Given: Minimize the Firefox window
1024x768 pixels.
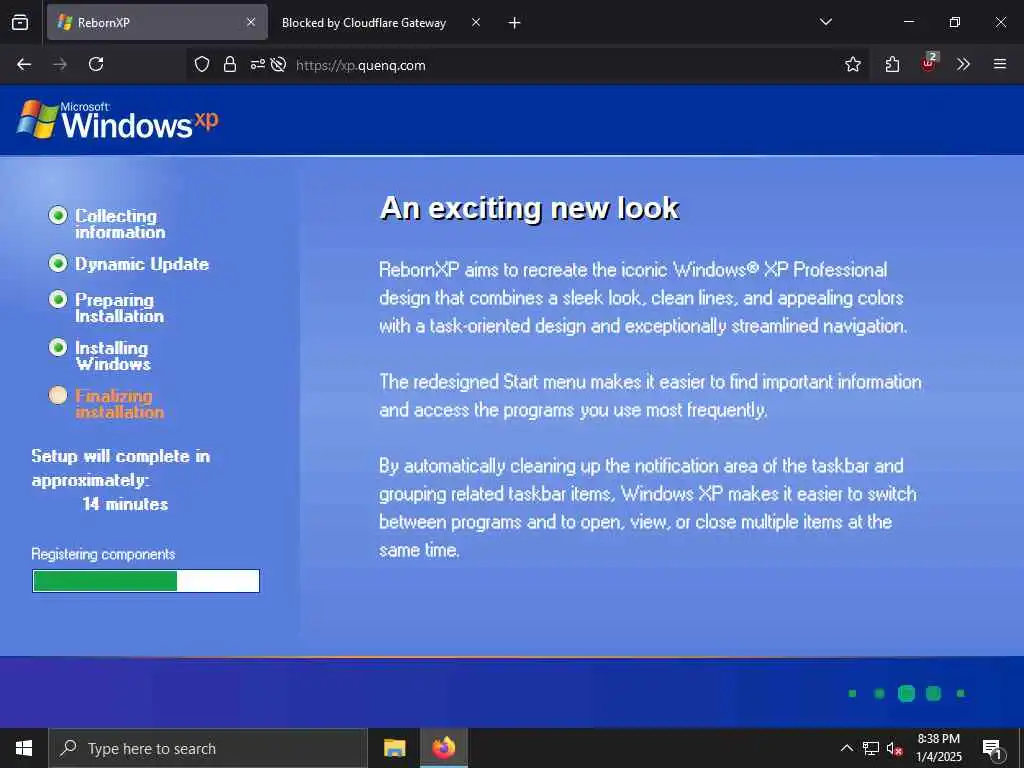Looking at the screenshot, I should click(x=908, y=22).
